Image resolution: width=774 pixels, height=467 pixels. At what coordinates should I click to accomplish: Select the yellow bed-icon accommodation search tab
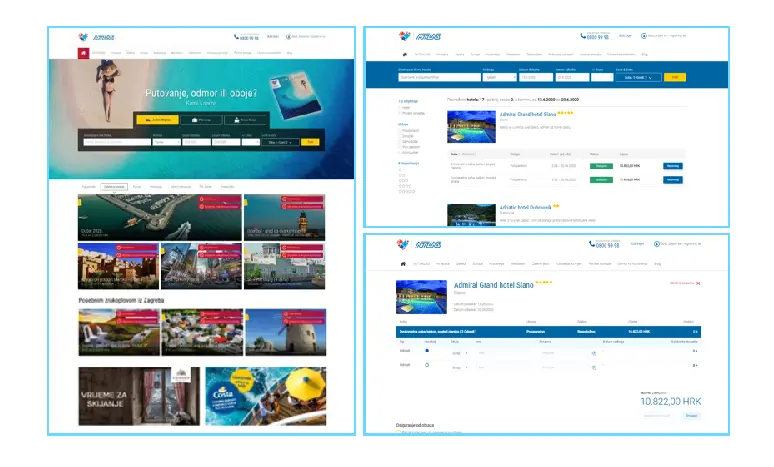(x=157, y=120)
